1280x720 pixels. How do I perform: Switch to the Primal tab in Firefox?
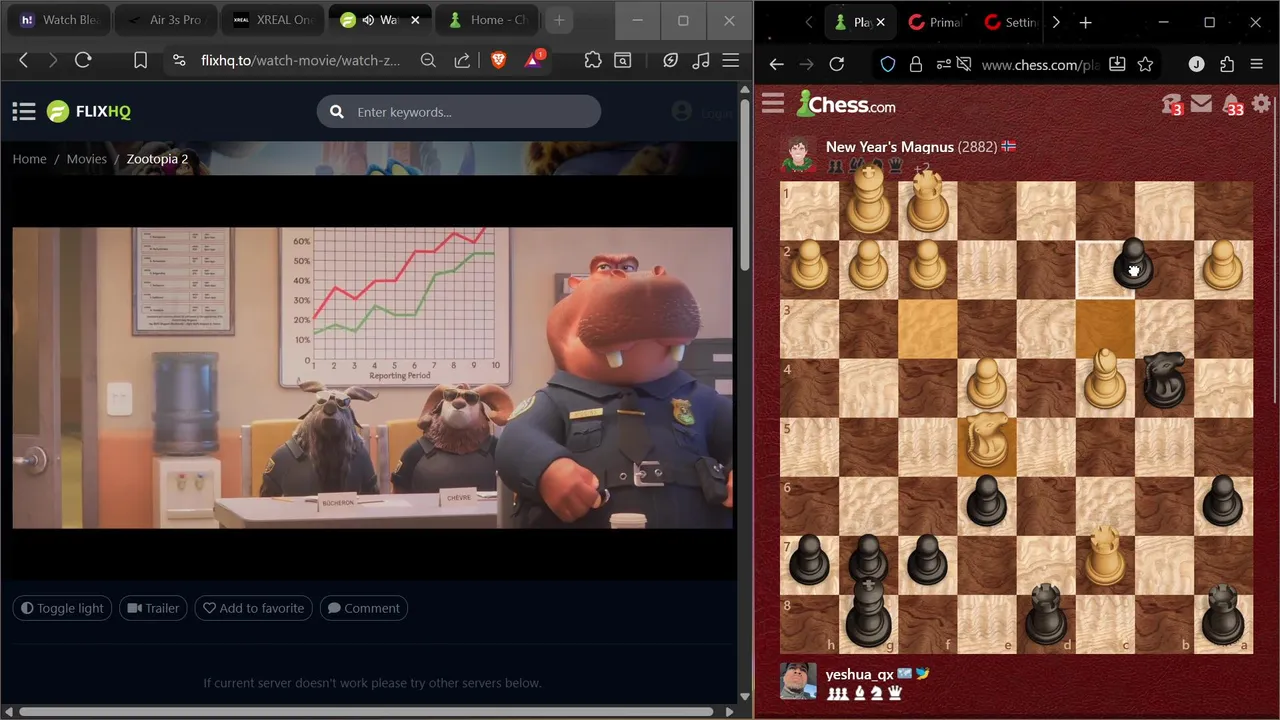pyautogui.click(x=934, y=22)
